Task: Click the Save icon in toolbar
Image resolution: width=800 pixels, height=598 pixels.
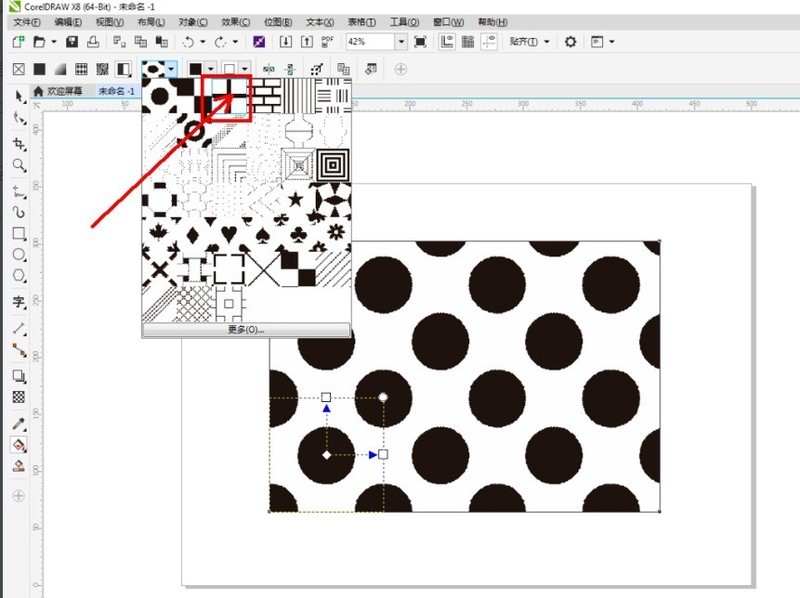Action: pos(71,42)
